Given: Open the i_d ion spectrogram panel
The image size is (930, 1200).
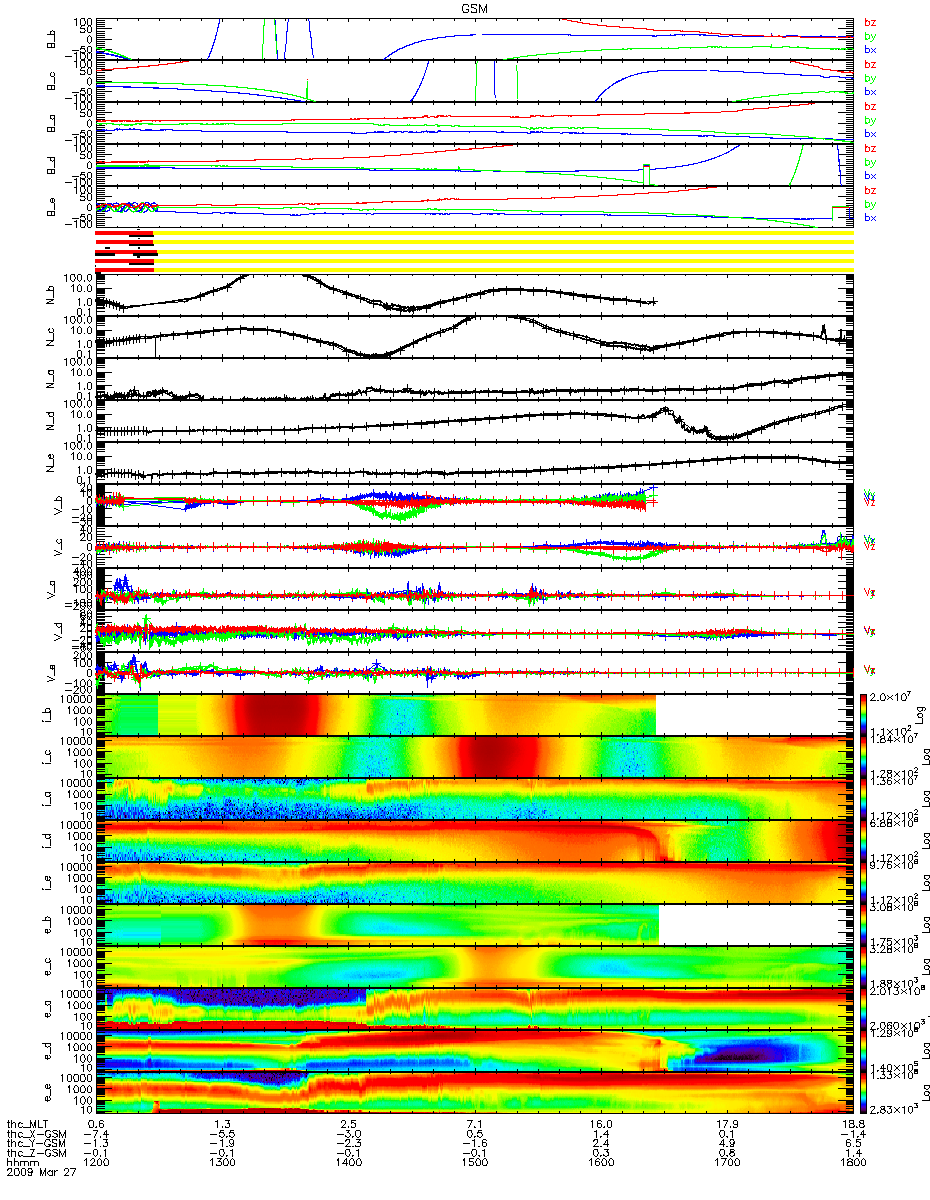Looking at the screenshot, I should [x=474, y=841].
